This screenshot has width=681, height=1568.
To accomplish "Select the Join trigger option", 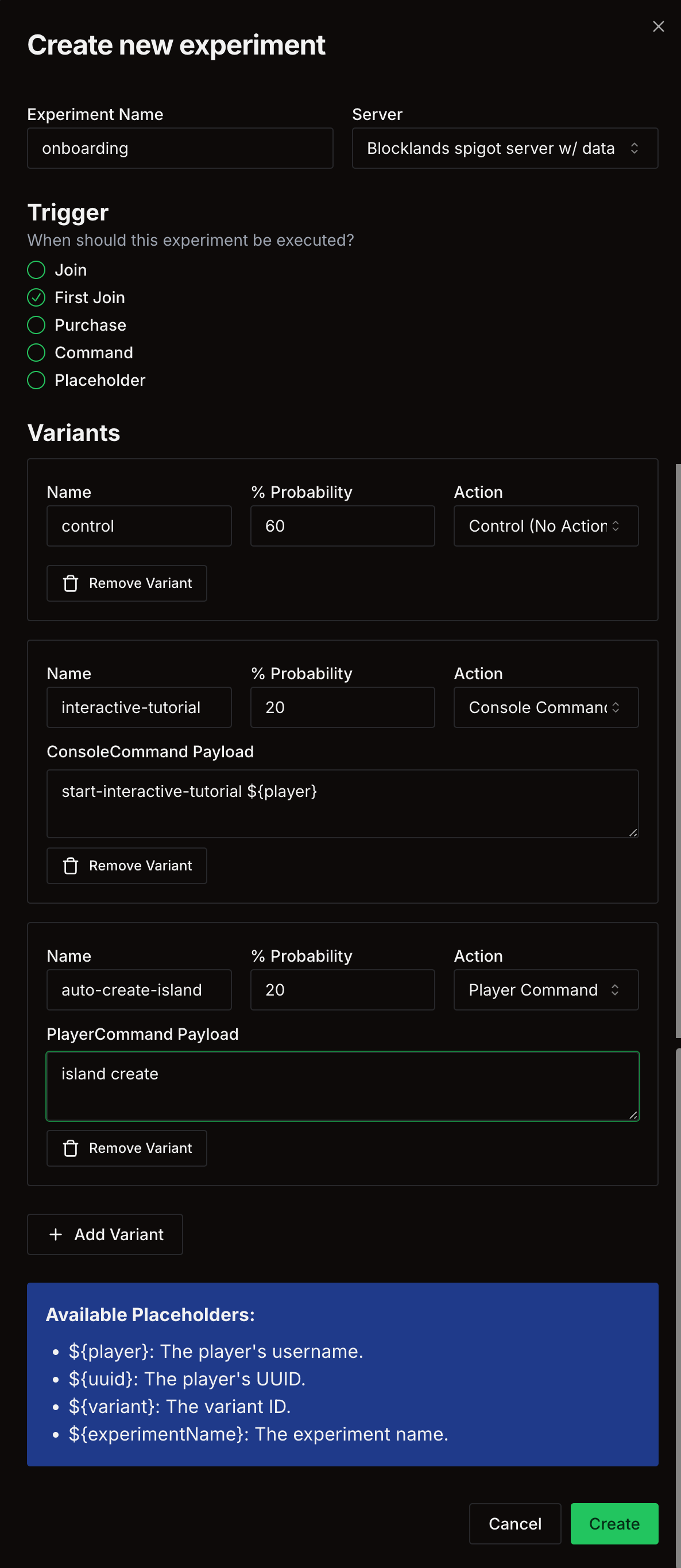I will click(x=37, y=270).
